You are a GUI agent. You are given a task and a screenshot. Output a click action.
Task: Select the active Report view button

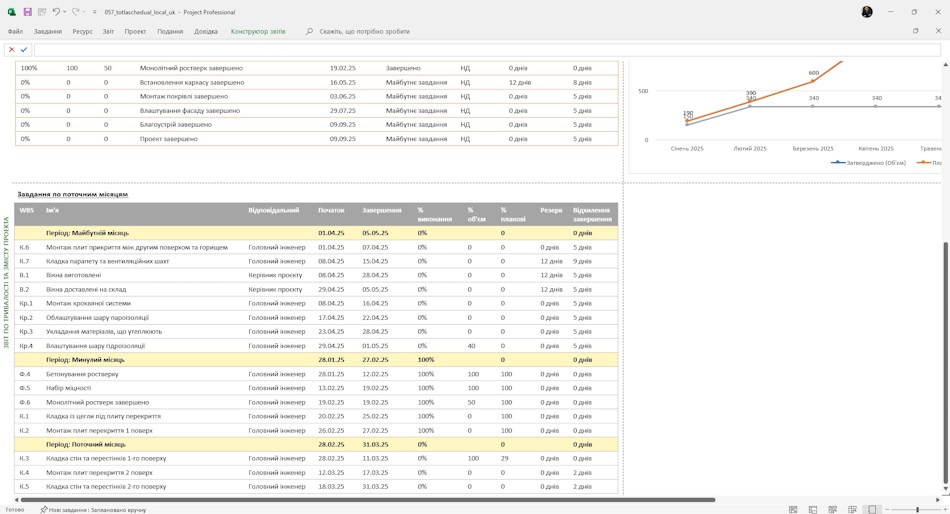[872, 510]
